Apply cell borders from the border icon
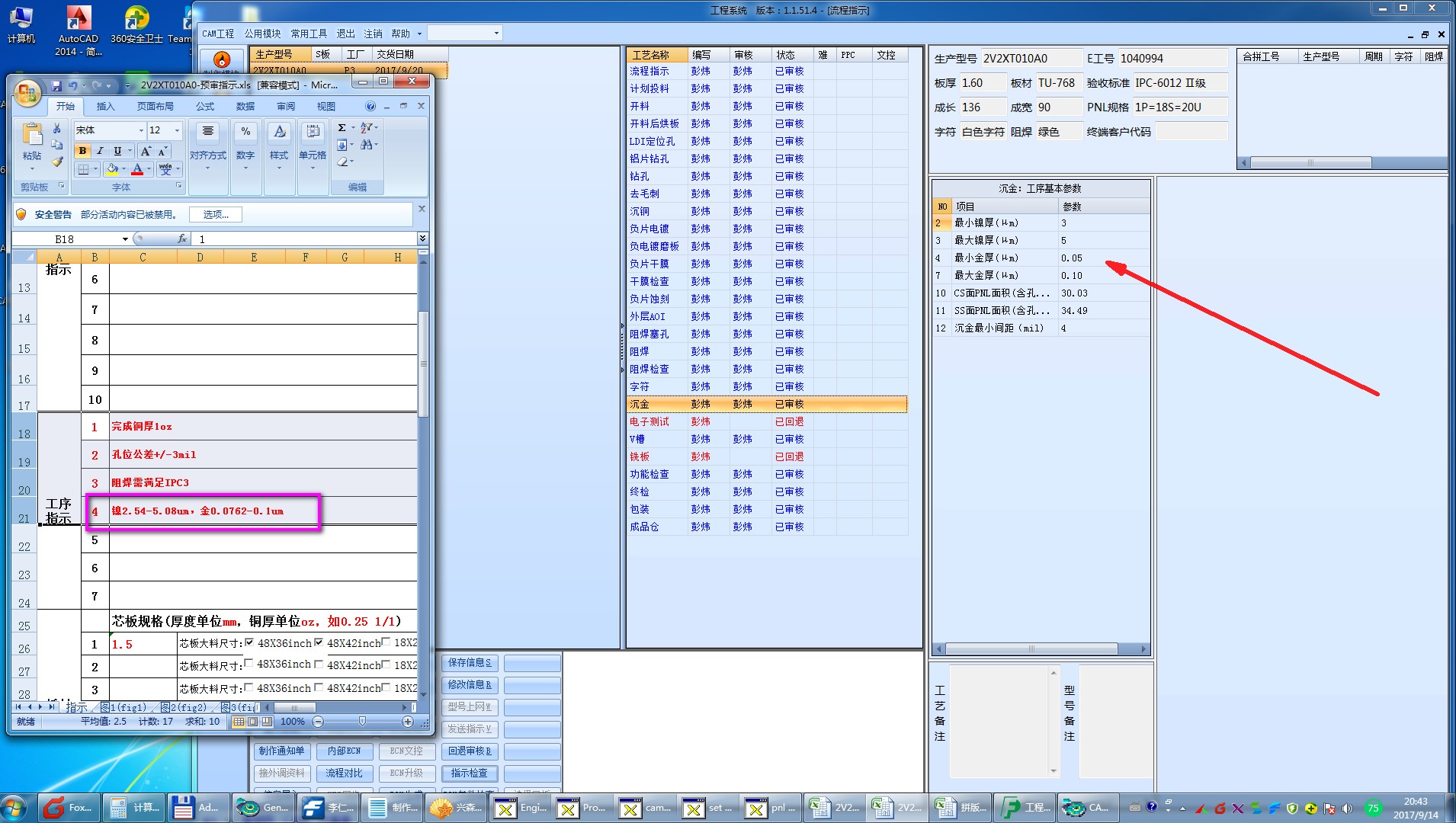Screen dimensions: 1456x823 coord(84,169)
